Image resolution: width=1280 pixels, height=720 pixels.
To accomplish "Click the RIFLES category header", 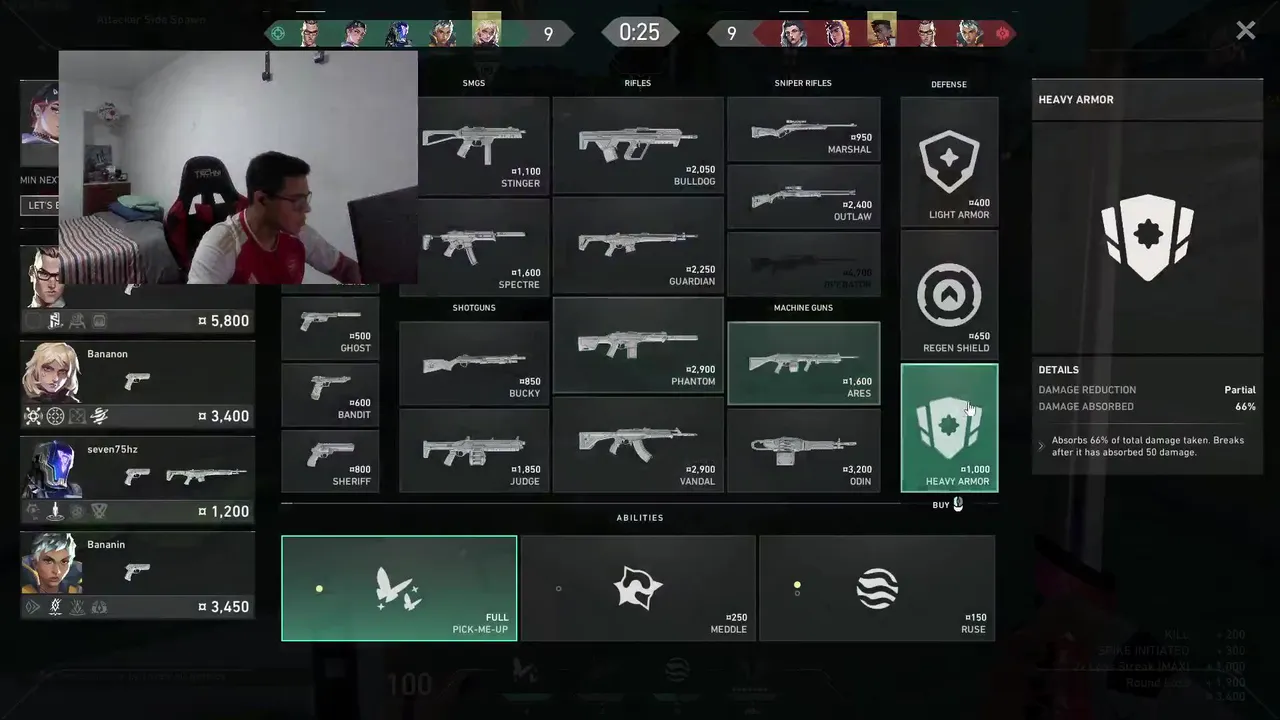I will 638,83.
